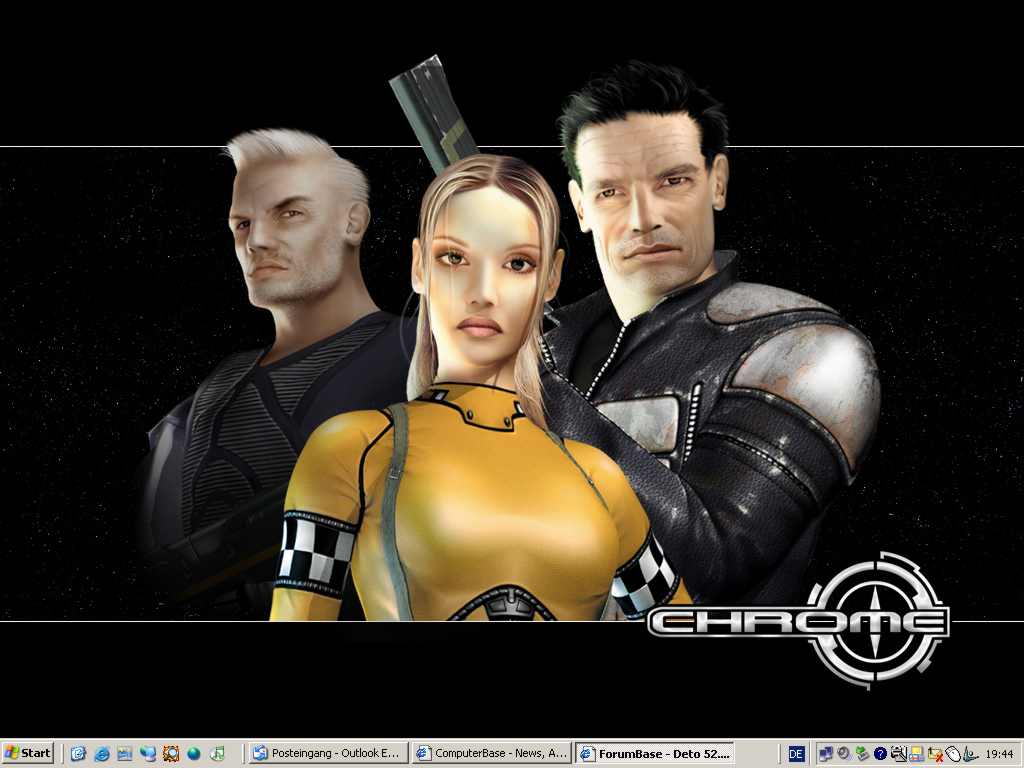Click the desktop-picture Quick Launch icon
1024x768 pixels.
click(125, 754)
